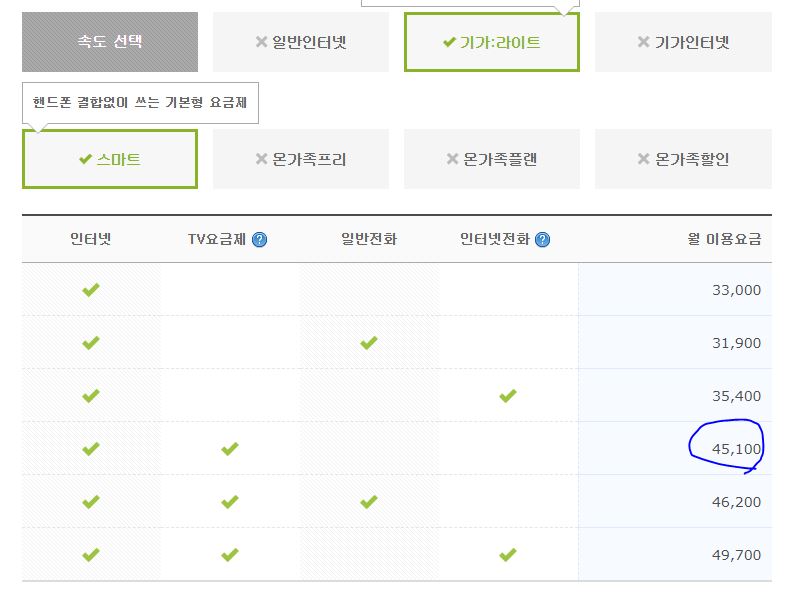
Task: Click the selected 스마트 plan option
Action: (x=109, y=159)
